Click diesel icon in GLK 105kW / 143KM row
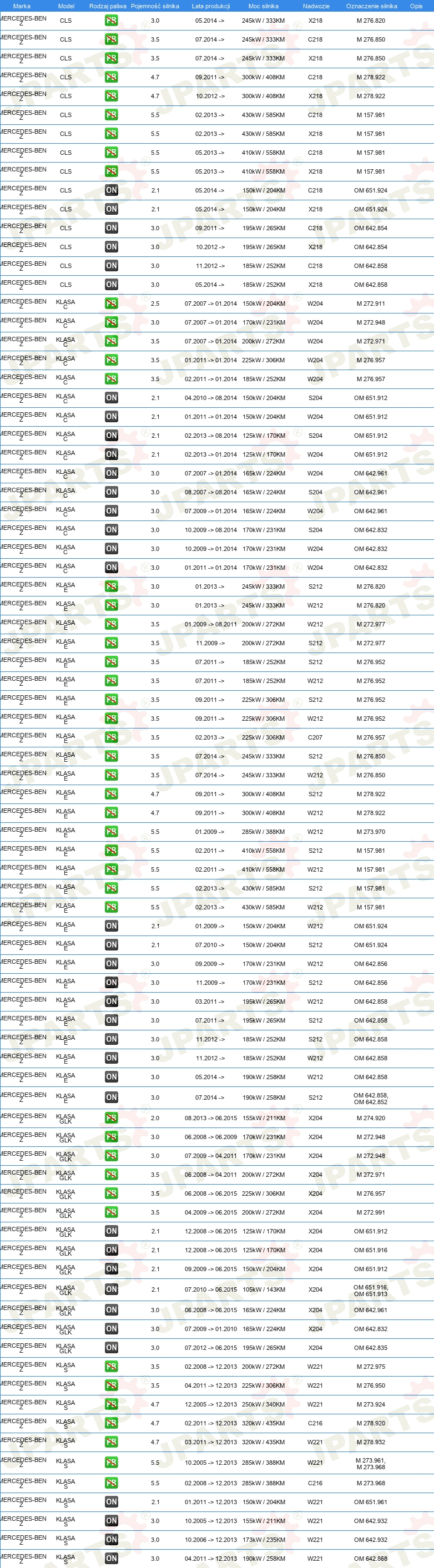Viewport: 434px width, 1568px height. tap(112, 1289)
